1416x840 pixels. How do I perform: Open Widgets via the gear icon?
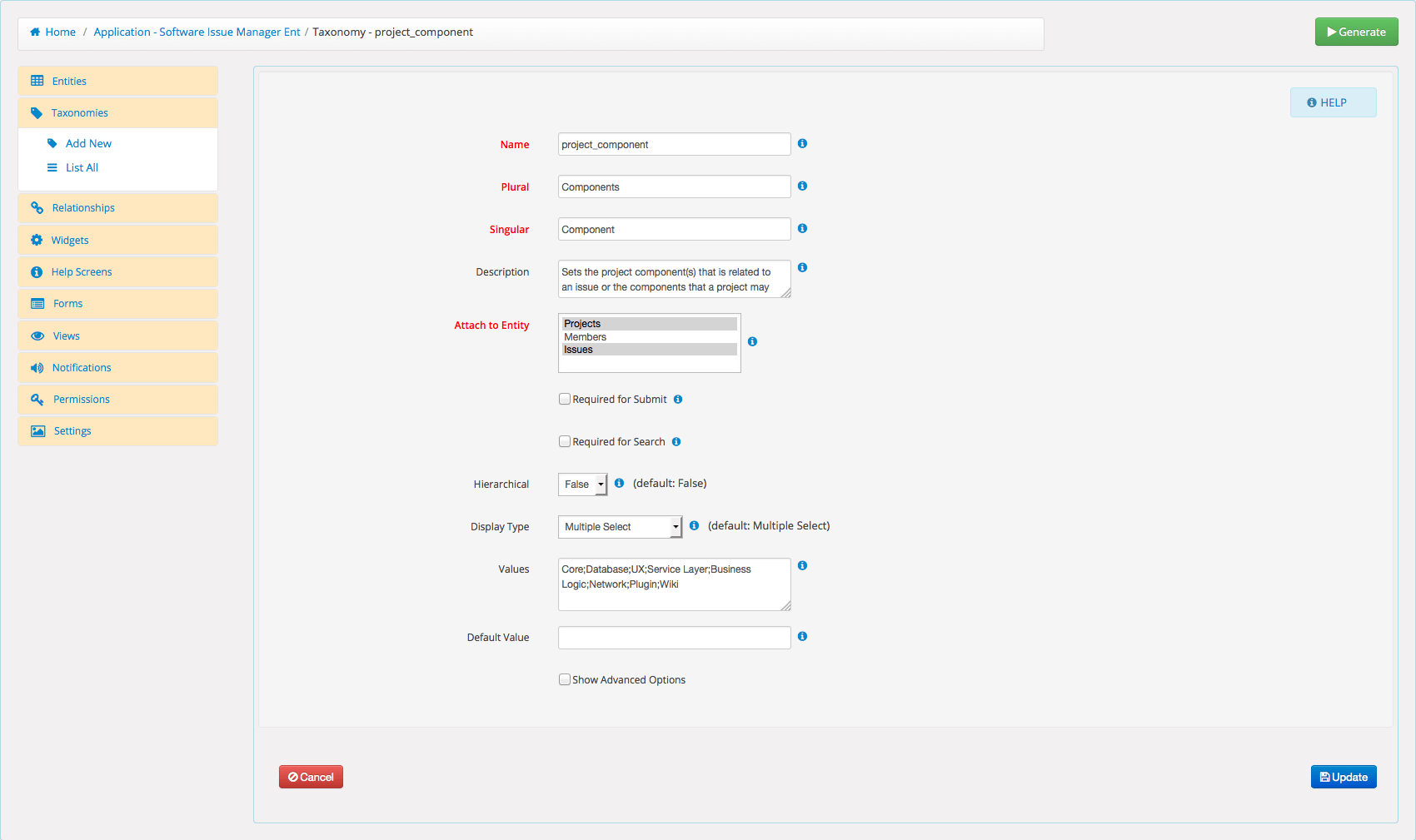click(37, 240)
